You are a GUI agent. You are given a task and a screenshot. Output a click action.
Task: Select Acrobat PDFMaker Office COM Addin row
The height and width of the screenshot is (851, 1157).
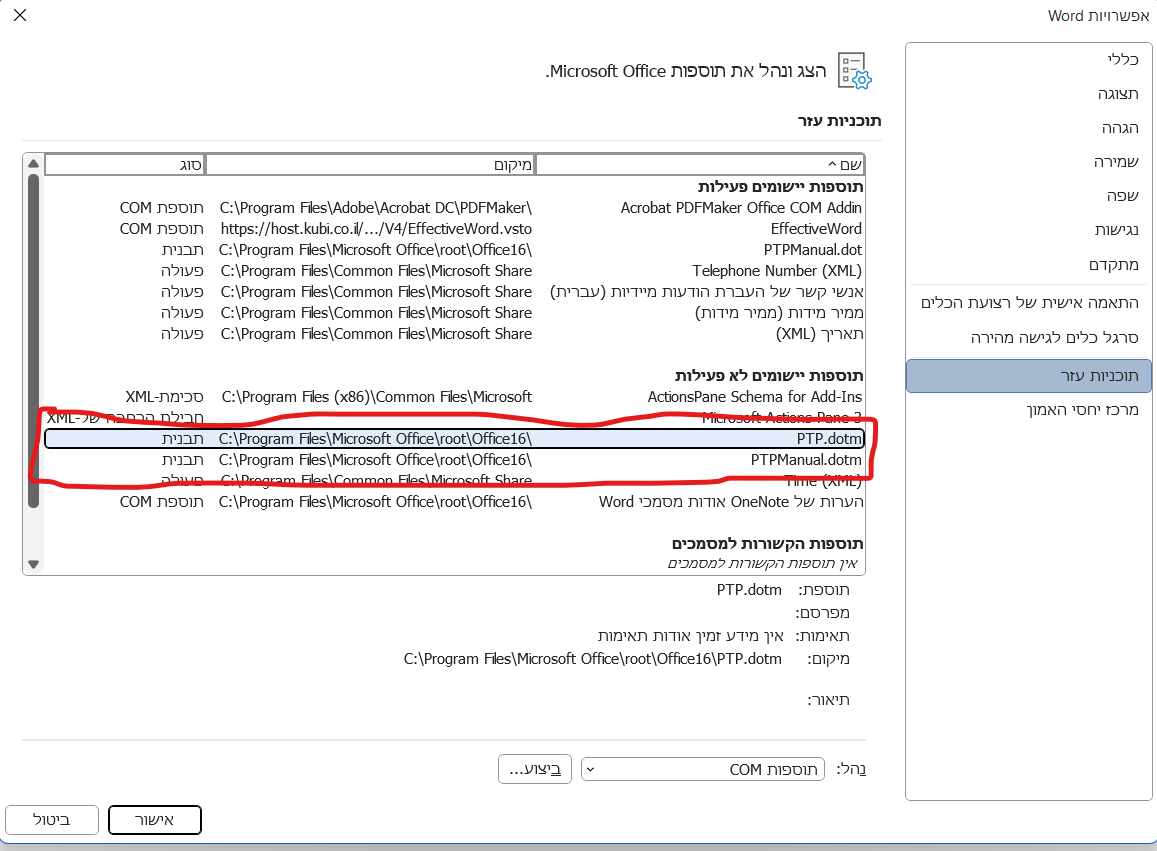tap(454, 208)
